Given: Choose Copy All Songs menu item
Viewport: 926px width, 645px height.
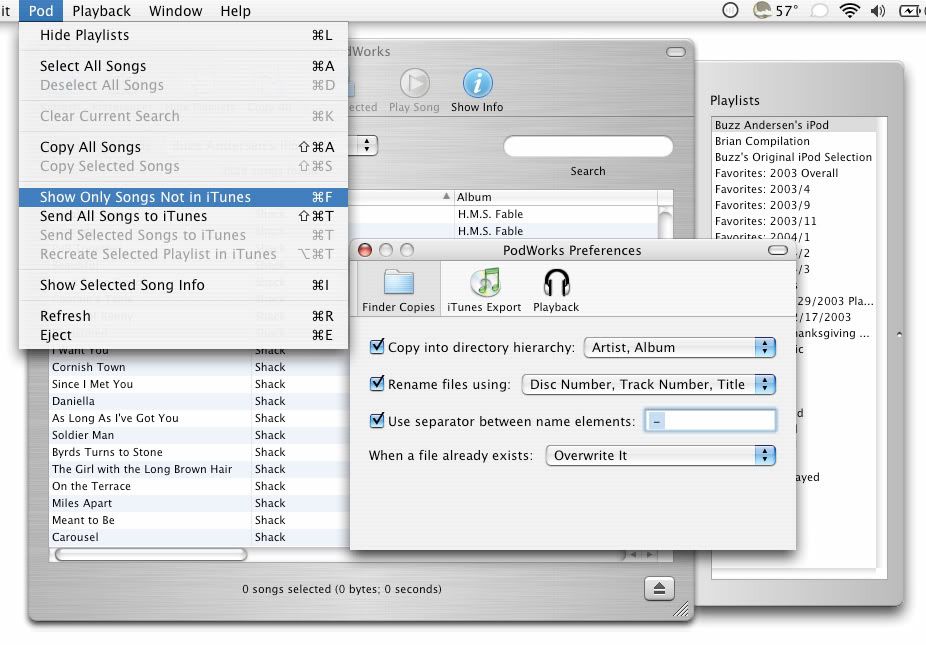Looking at the screenshot, I should [183, 146].
